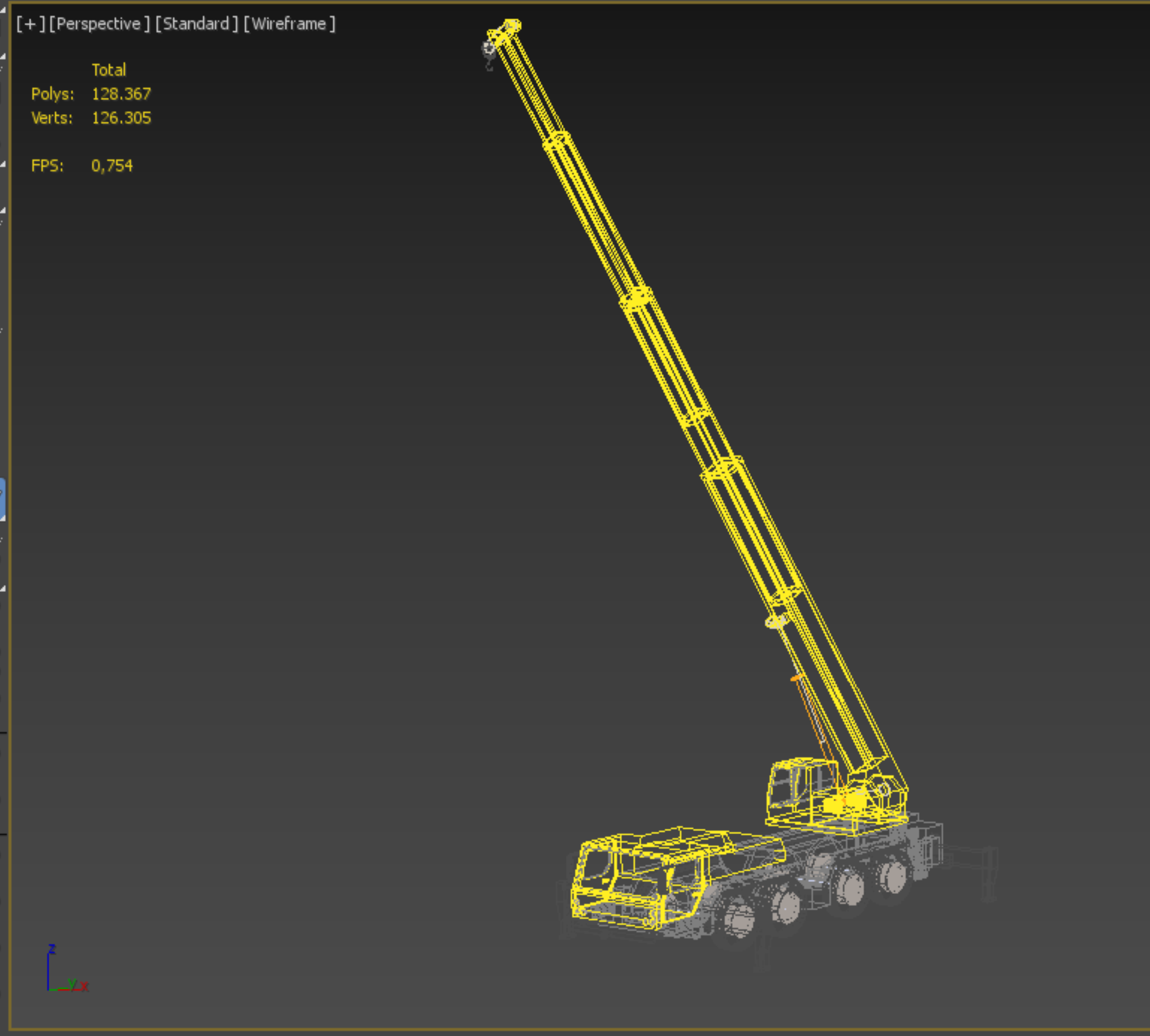The width and height of the screenshot is (1150, 1036).
Task: Open the Standard per-view settings menu
Action: [196, 24]
